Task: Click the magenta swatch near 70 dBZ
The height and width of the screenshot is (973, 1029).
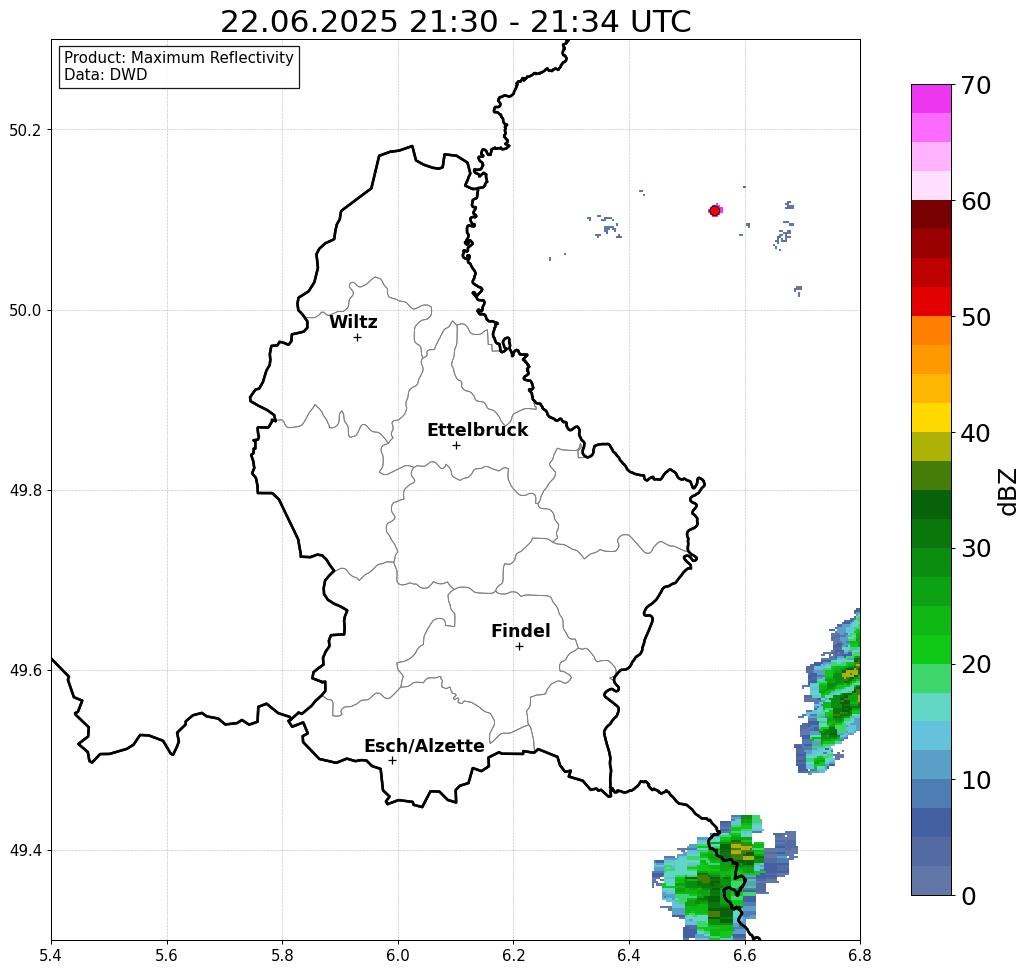Action: pyautogui.click(x=931, y=99)
